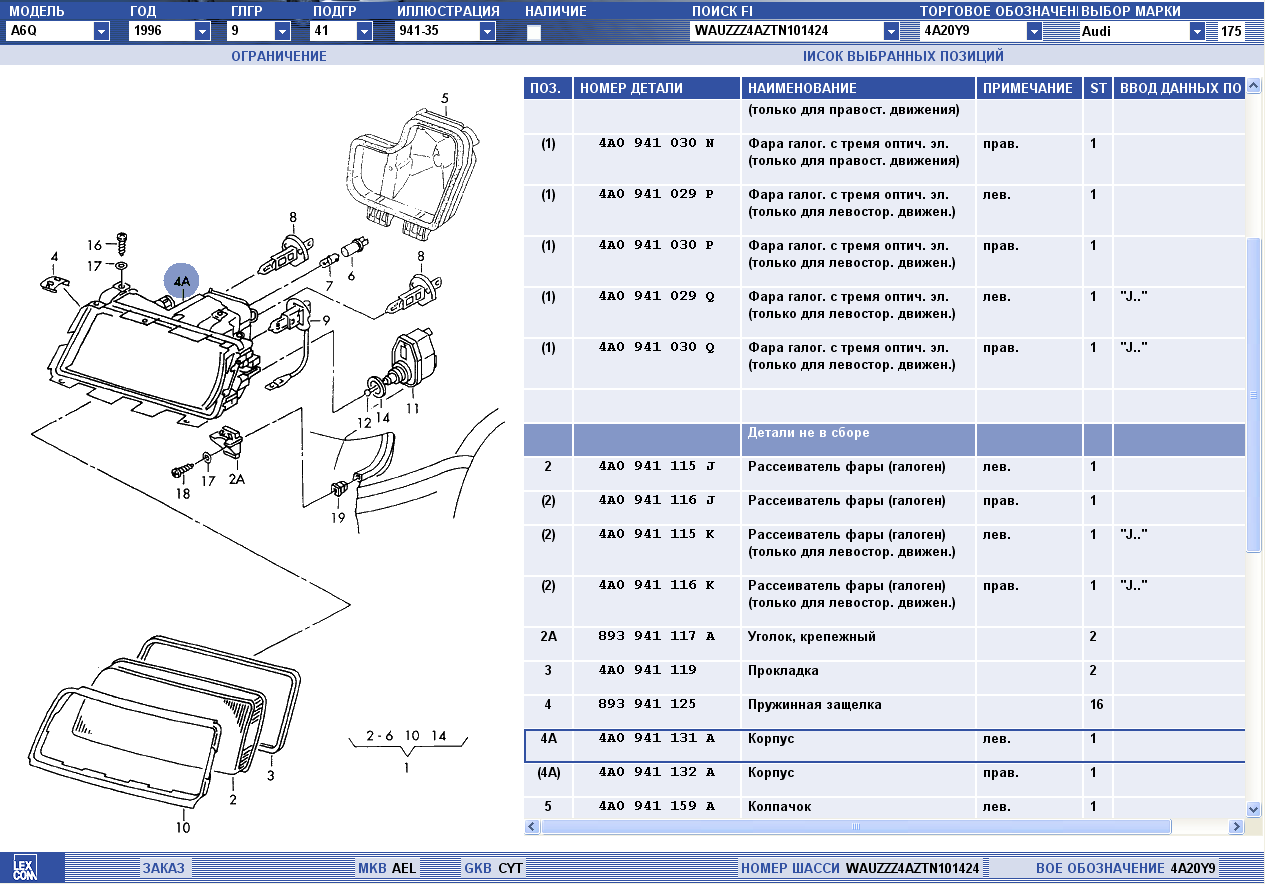
Task: Click the ВВОД ДАННЫХ ПО column header
Action: coord(1179,88)
